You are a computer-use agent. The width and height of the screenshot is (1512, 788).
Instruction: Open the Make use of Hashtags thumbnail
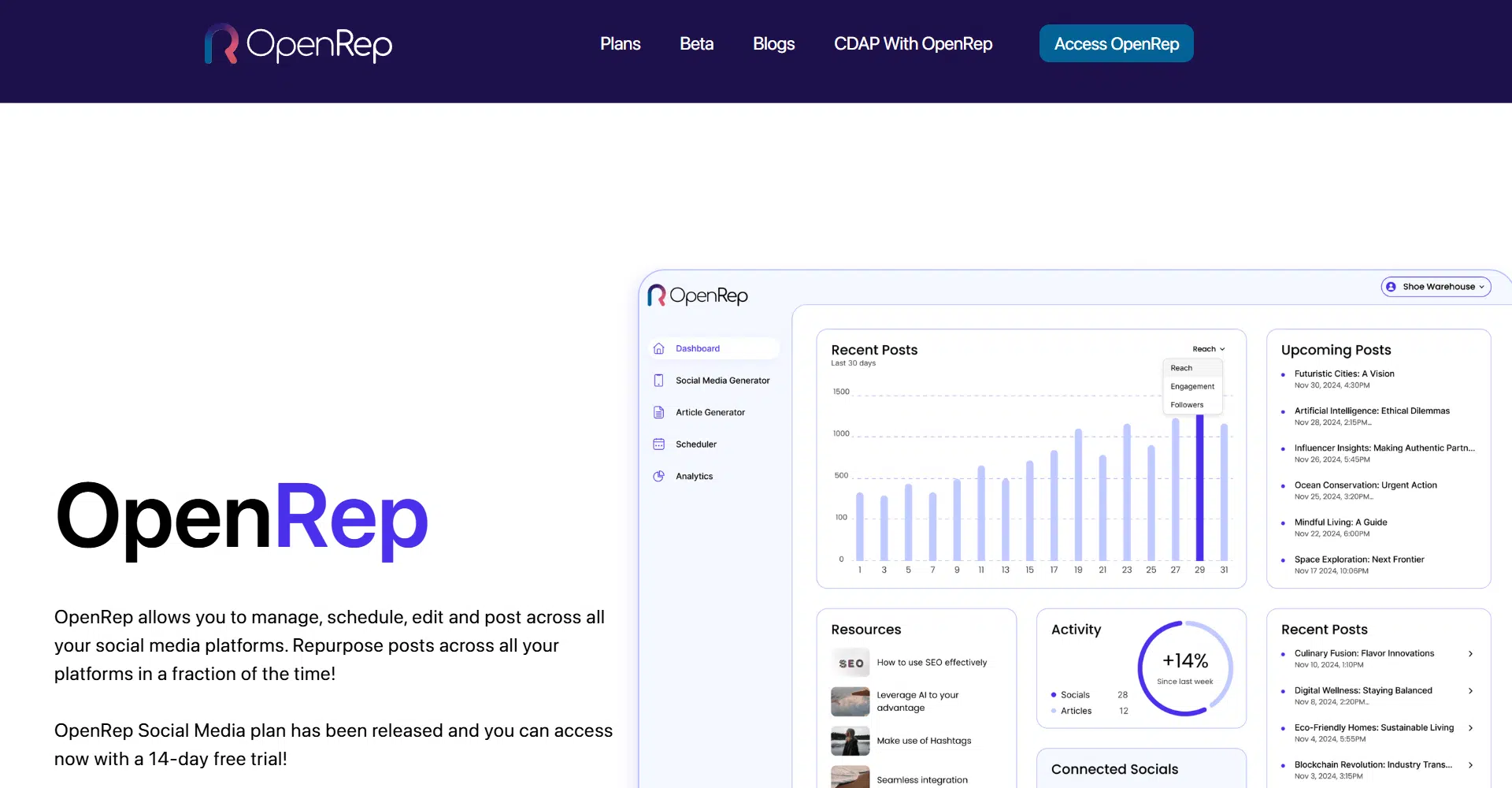pos(850,742)
